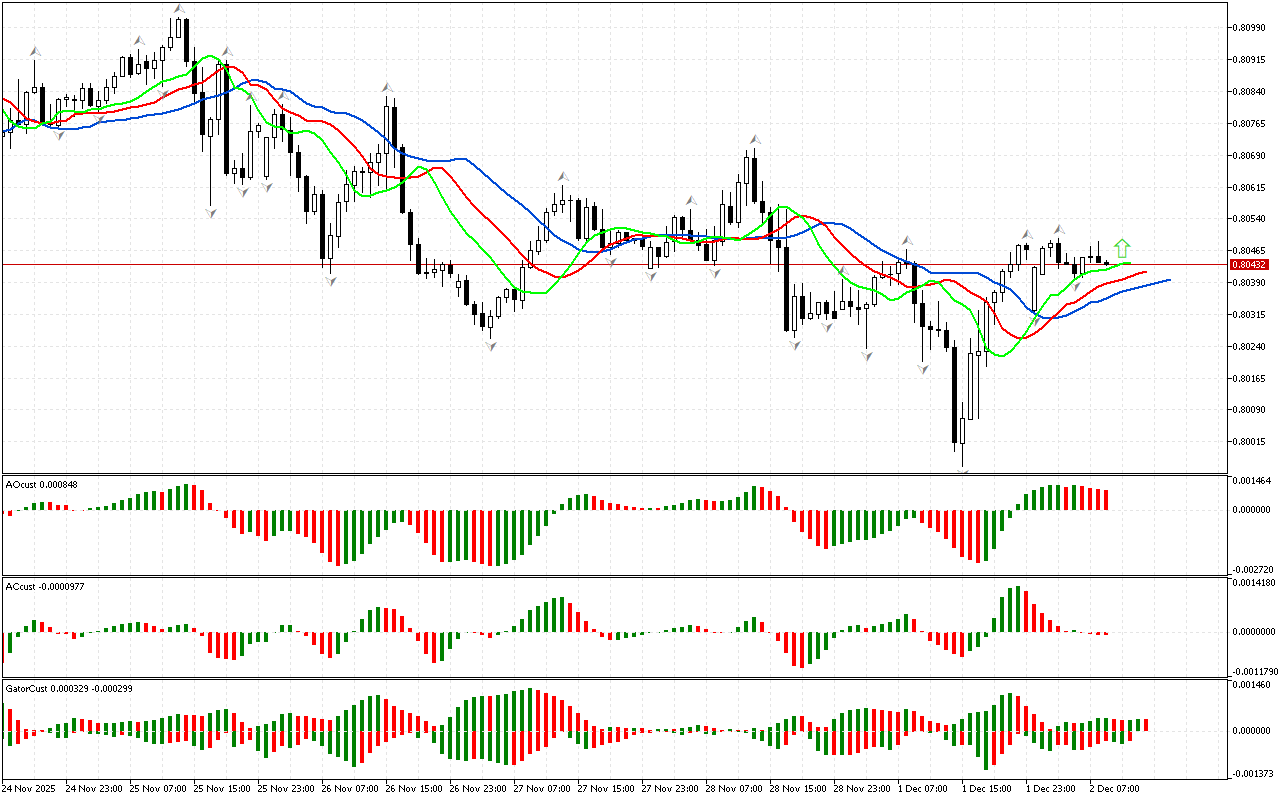Select the right tip of the red Alligator line

[x=1145, y=272]
